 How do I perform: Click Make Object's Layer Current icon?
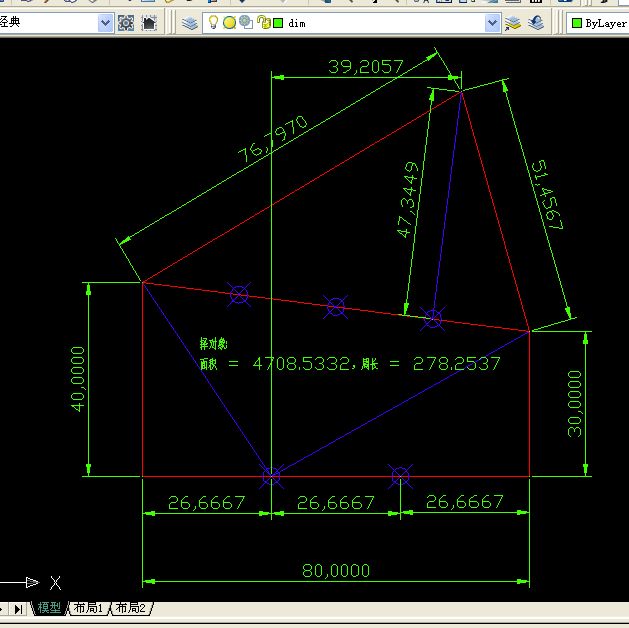coord(512,23)
